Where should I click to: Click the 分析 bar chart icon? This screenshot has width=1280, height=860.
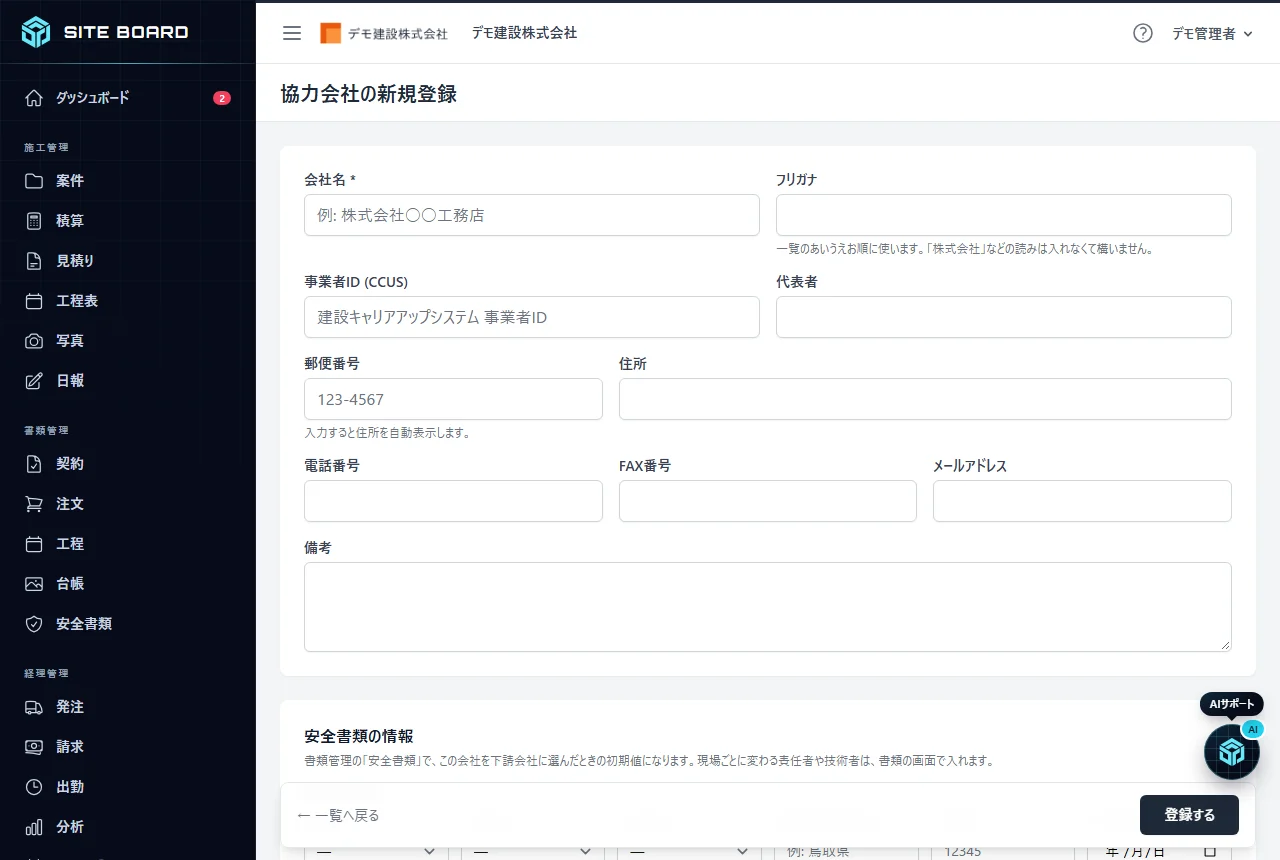click(34, 827)
